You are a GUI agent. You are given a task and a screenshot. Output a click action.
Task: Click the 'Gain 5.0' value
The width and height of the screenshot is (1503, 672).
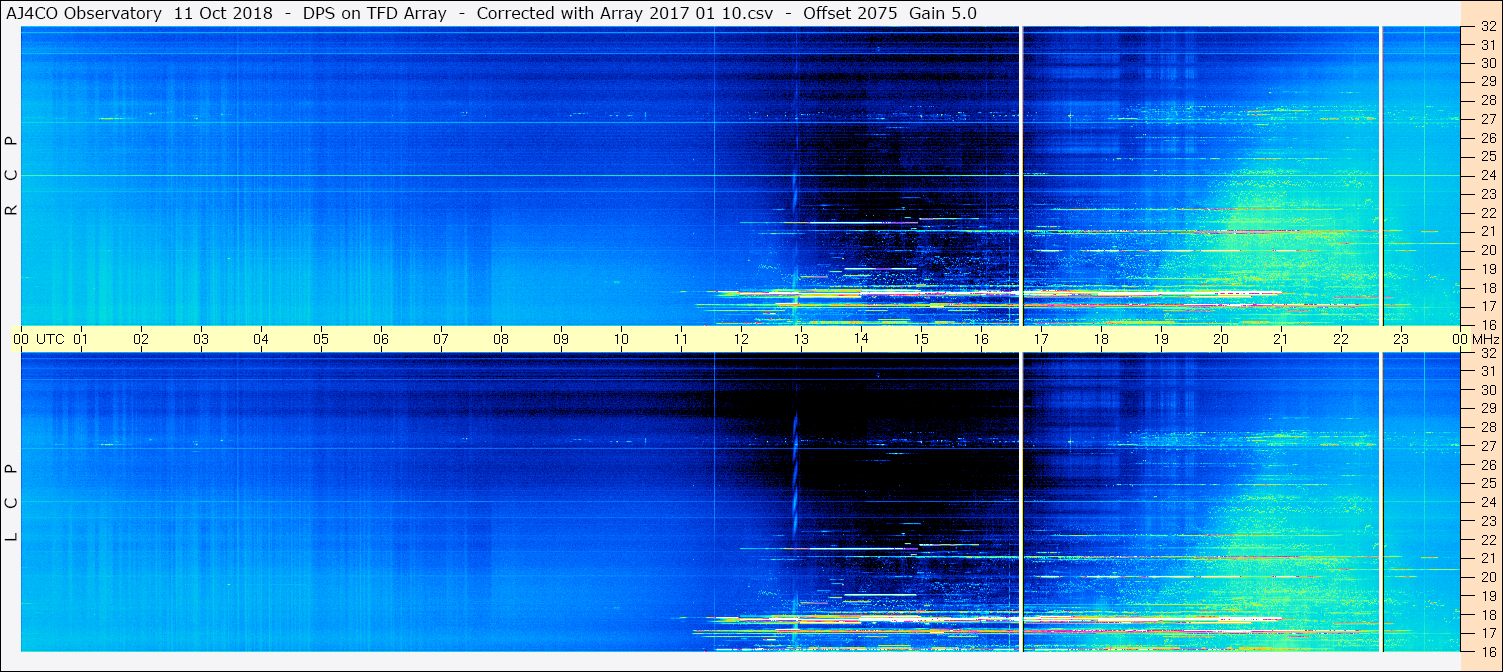pyautogui.click(x=943, y=13)
